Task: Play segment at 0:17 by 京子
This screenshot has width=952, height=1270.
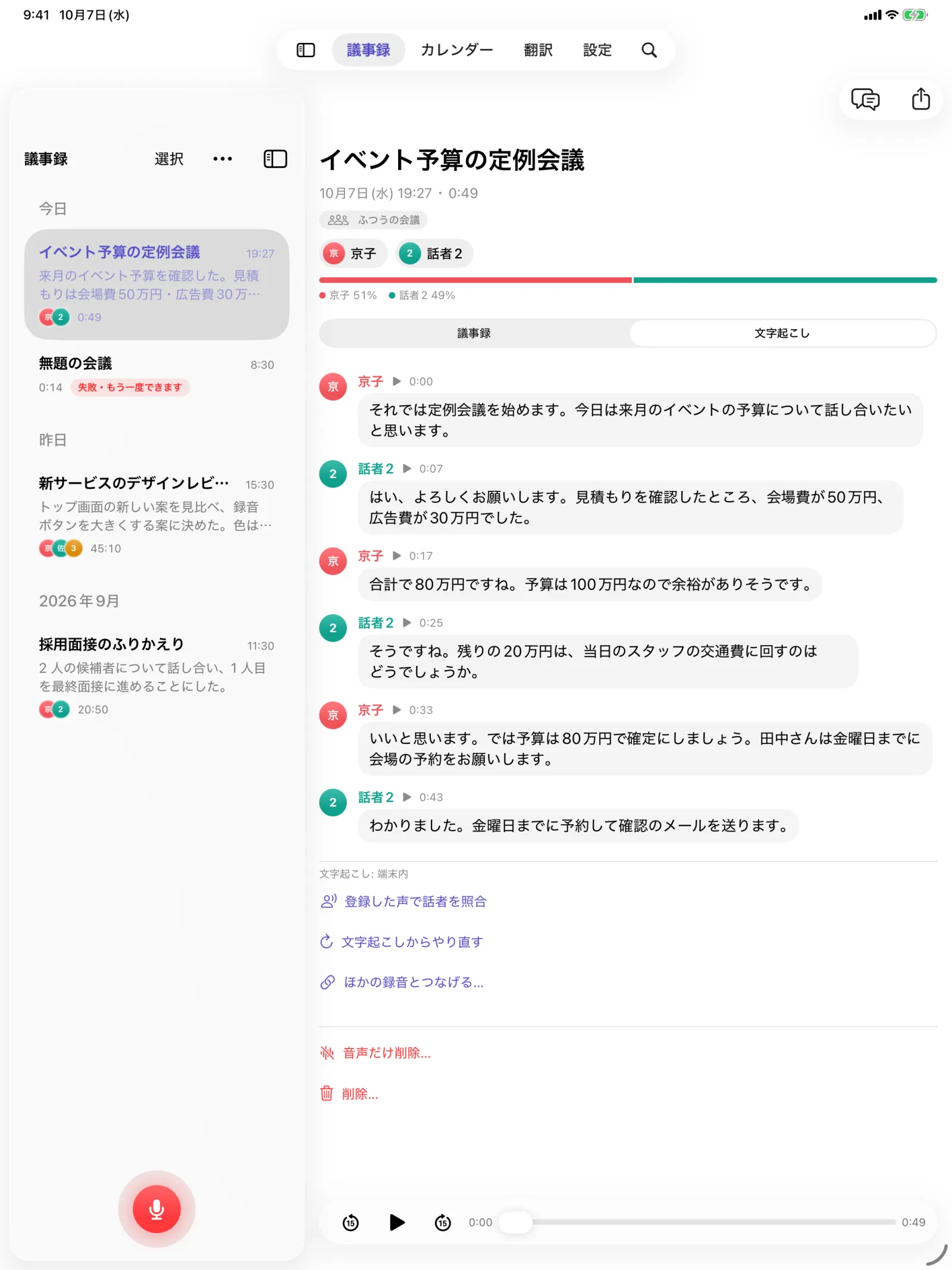Action: (396, 555)
